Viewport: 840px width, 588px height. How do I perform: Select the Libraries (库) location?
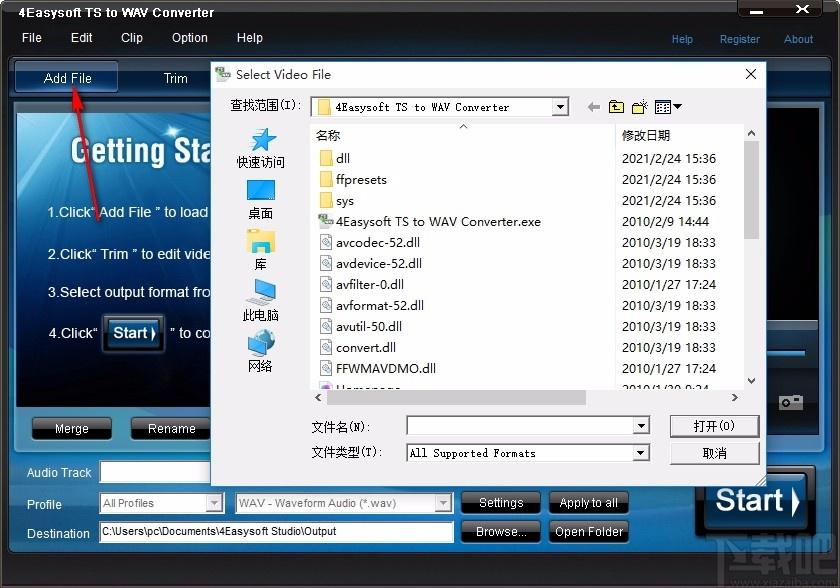(x=261, y=250)
